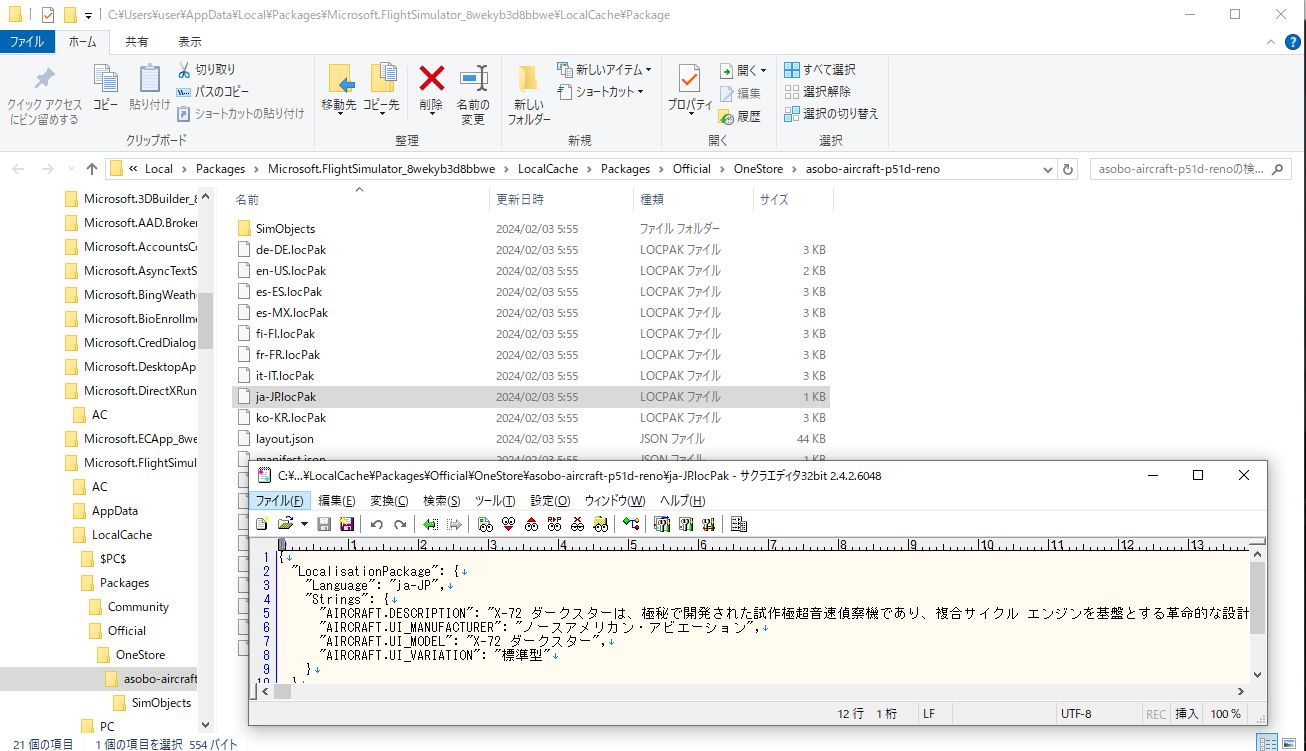Expand the 新しいアイテム dropdown
This screenshot has height=751, width=1306.
click(648, 70)
